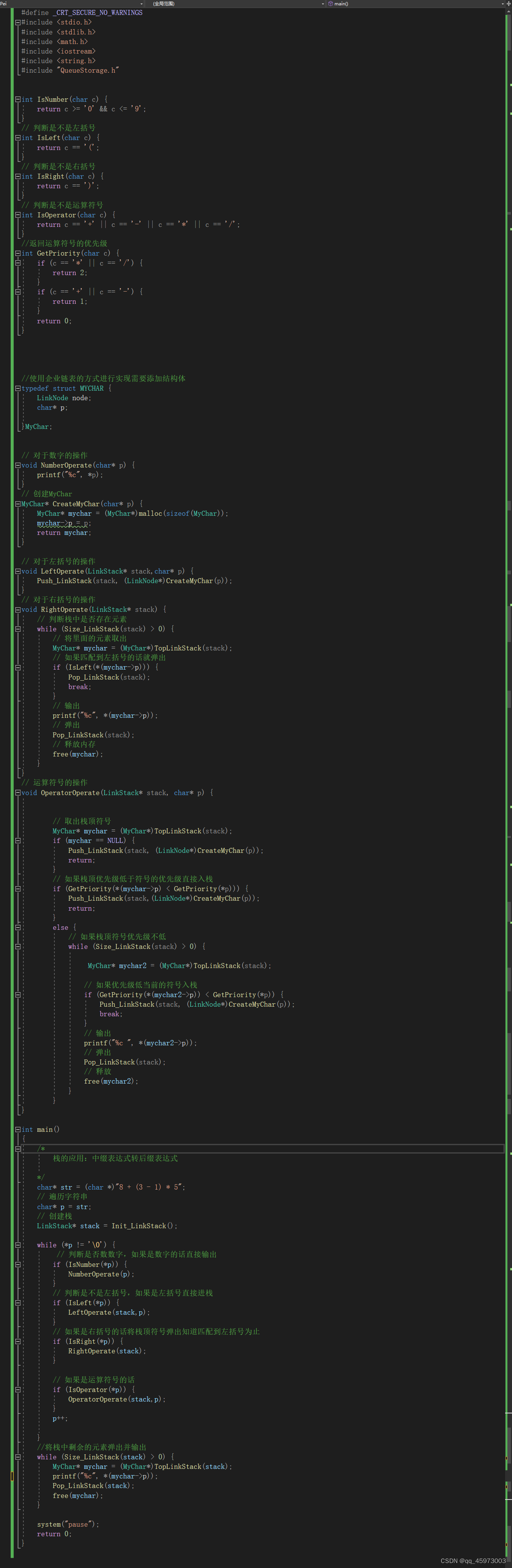512x1568 pixels.
Task: Collapse the IsNumber function
Action: (x=18, y=100)
